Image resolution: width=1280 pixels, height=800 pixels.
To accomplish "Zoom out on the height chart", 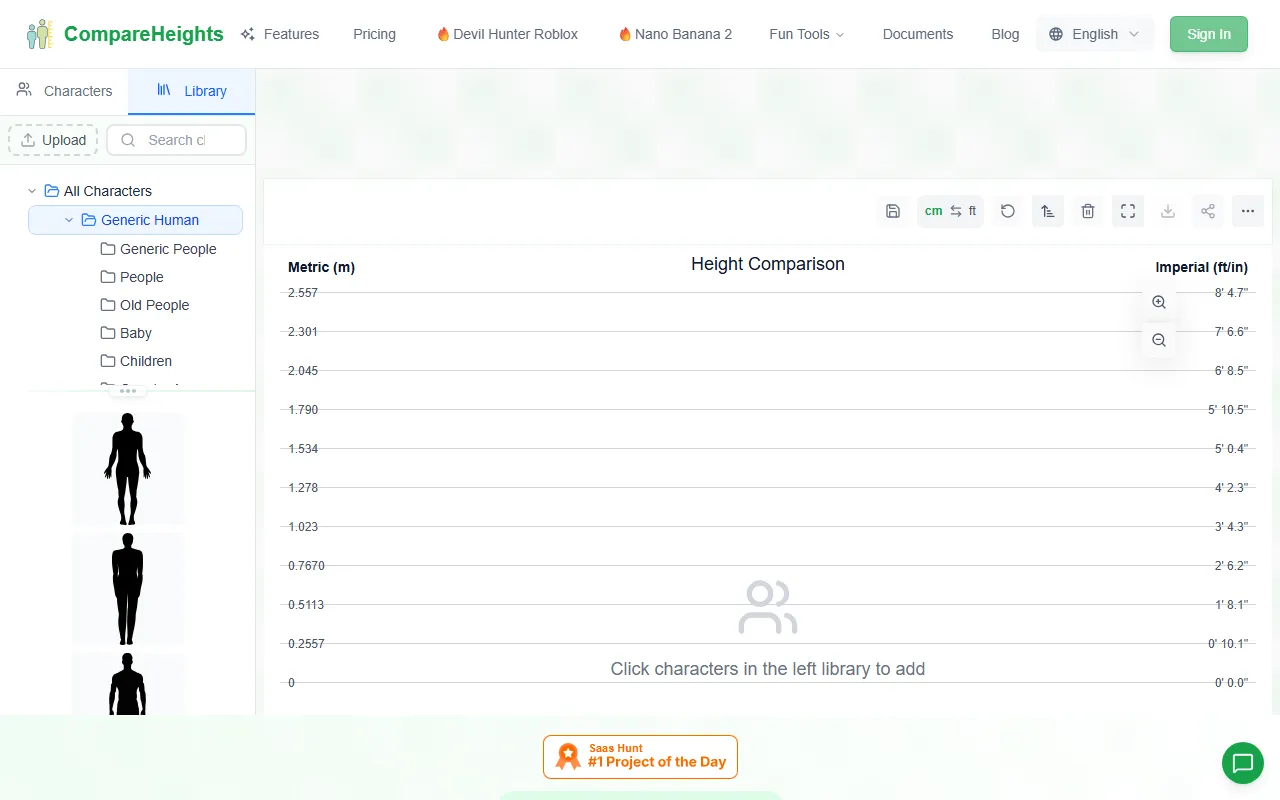I will pos(1159,340).
